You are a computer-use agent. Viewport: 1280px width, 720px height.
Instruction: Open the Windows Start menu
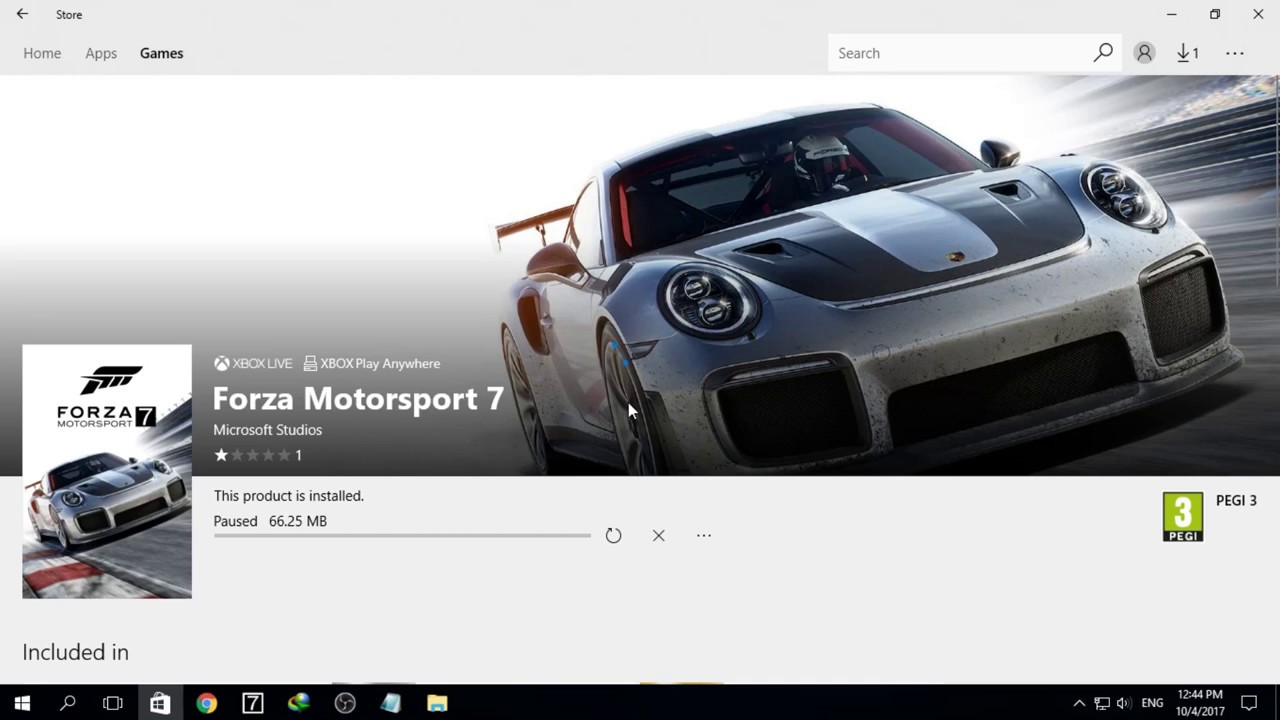pos(22,703)
